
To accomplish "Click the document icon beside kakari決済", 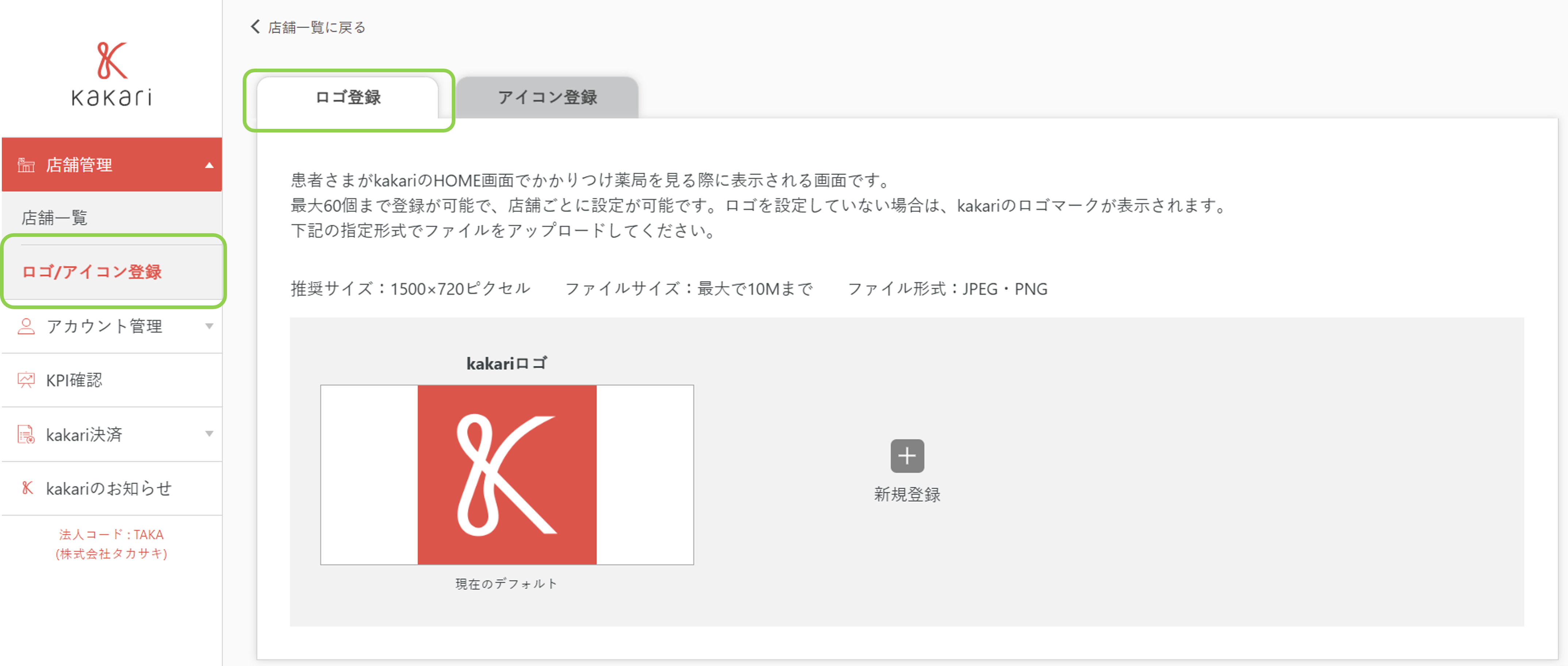I will tap(26, 434).
